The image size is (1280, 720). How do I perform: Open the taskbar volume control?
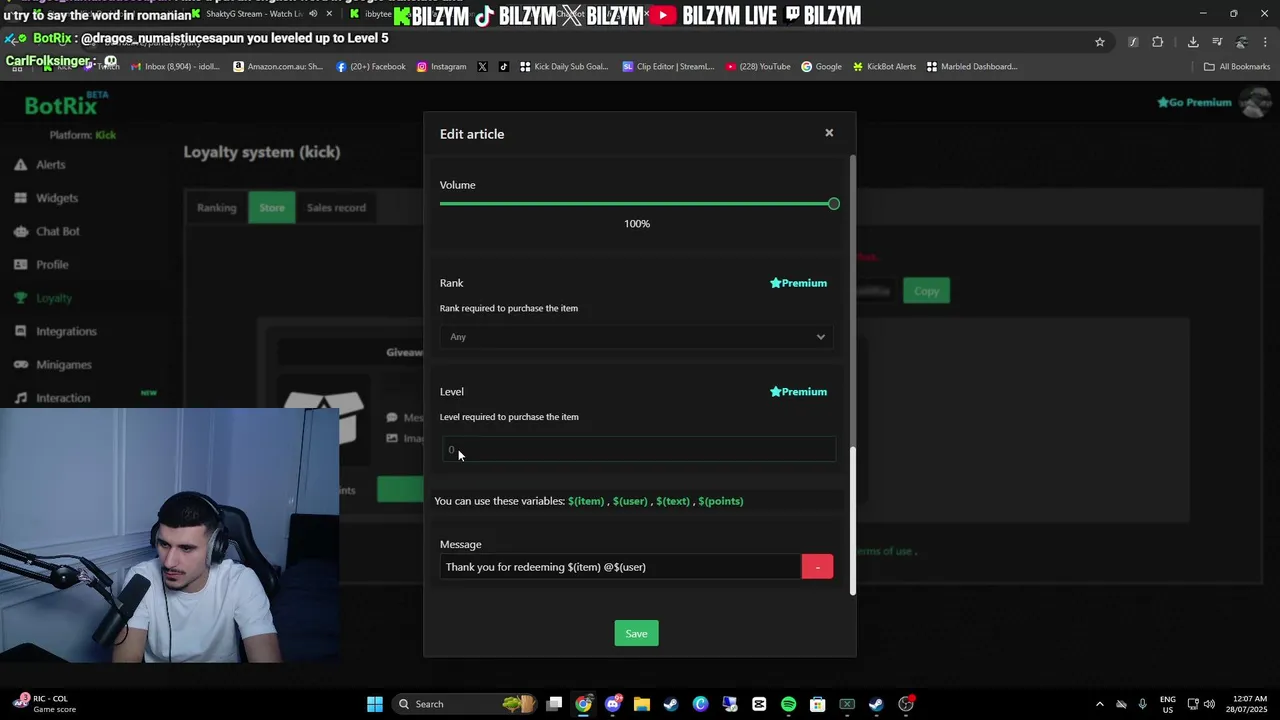click(1210, 704)
